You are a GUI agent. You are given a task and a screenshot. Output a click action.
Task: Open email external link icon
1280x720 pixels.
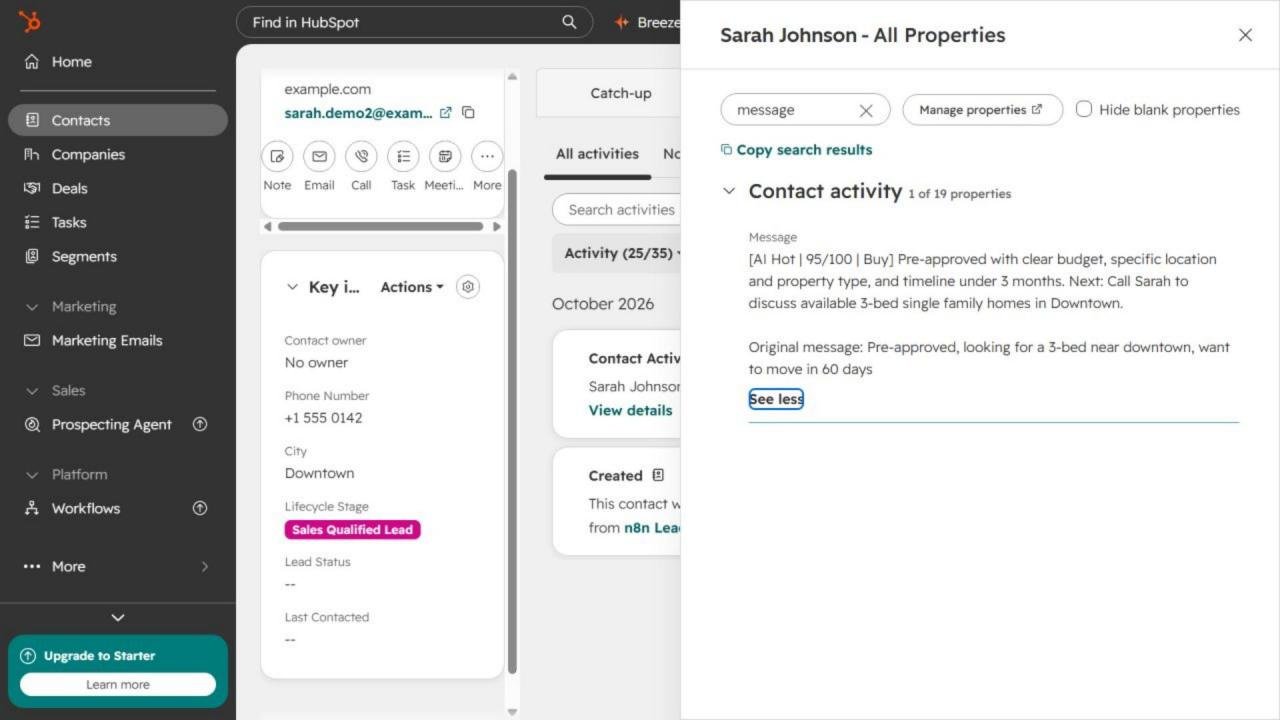[446, 113]
